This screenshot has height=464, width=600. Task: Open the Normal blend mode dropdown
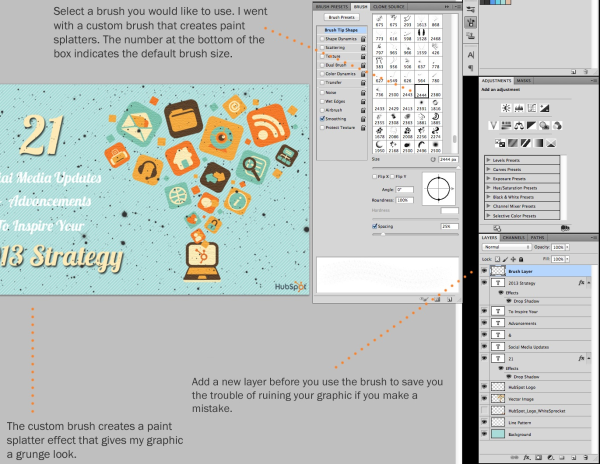(507, 247)
